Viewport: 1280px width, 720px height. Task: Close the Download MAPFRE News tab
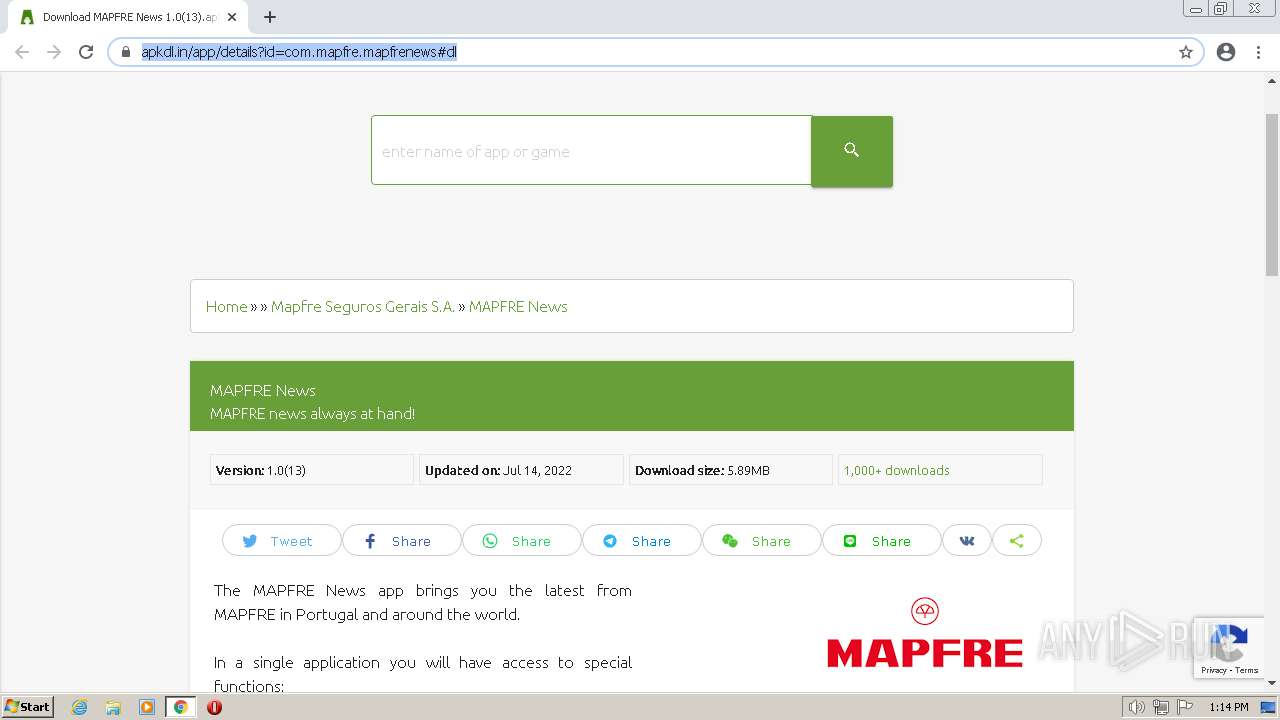232,17
